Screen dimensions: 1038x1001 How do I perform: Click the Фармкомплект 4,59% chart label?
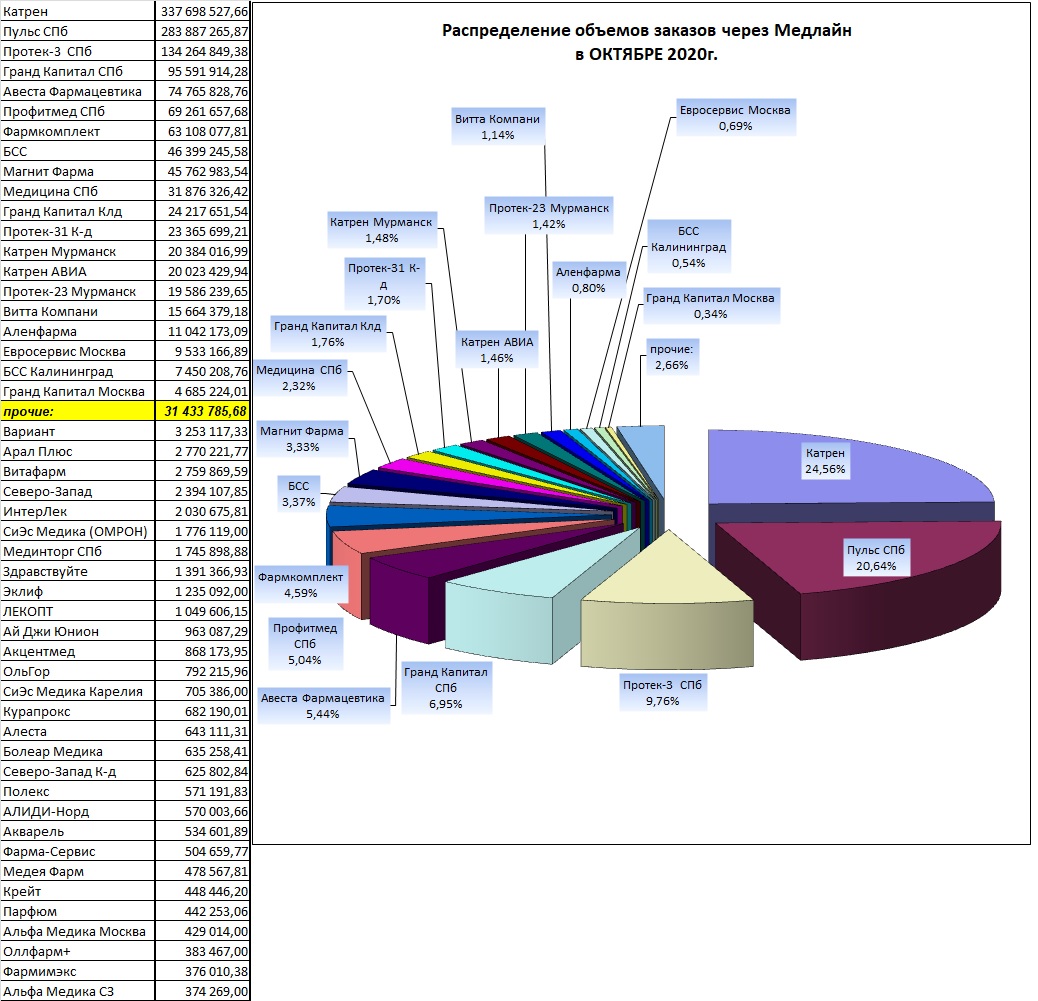click(x=301, y=585)
